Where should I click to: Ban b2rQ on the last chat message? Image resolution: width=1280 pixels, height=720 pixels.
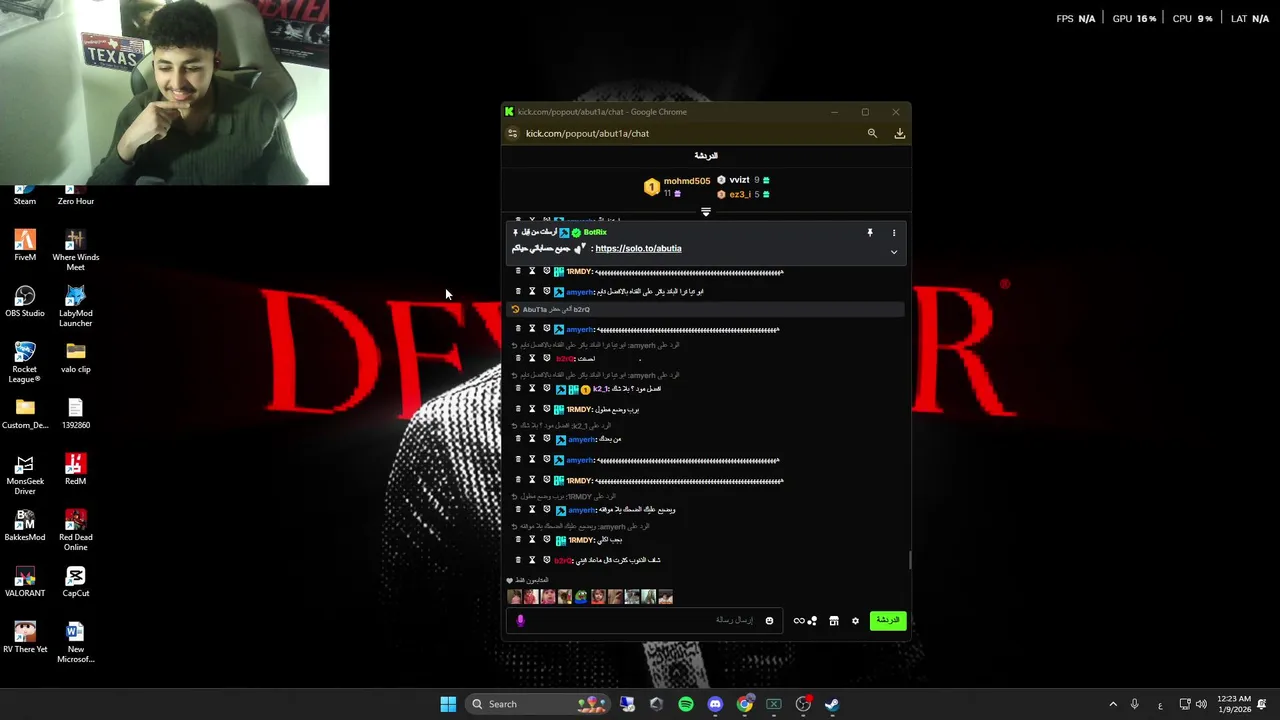click(547, 560)
